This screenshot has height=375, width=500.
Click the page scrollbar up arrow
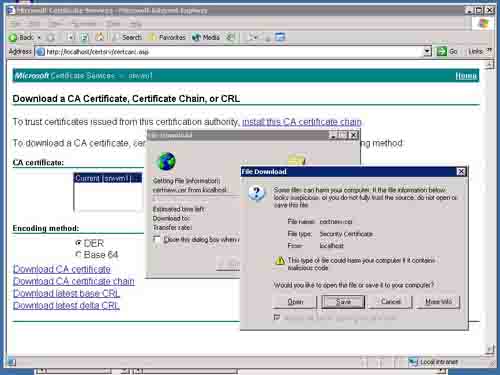coord(489,65)
